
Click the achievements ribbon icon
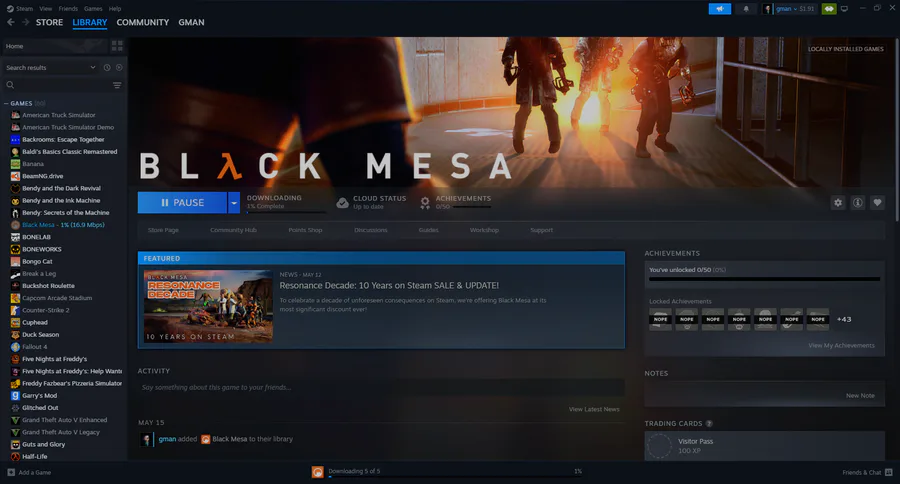tap(425, 203)
